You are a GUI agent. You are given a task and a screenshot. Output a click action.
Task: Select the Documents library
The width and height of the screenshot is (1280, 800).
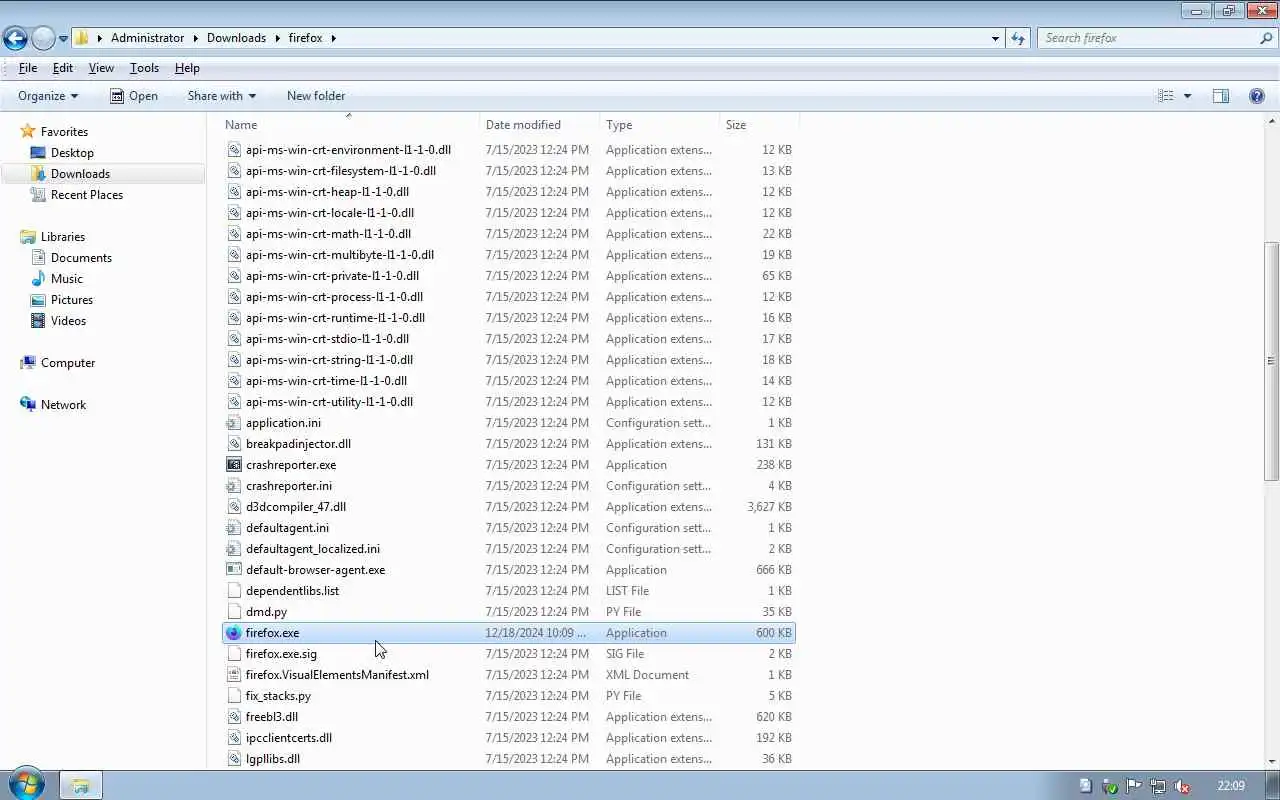click(81, 258)
